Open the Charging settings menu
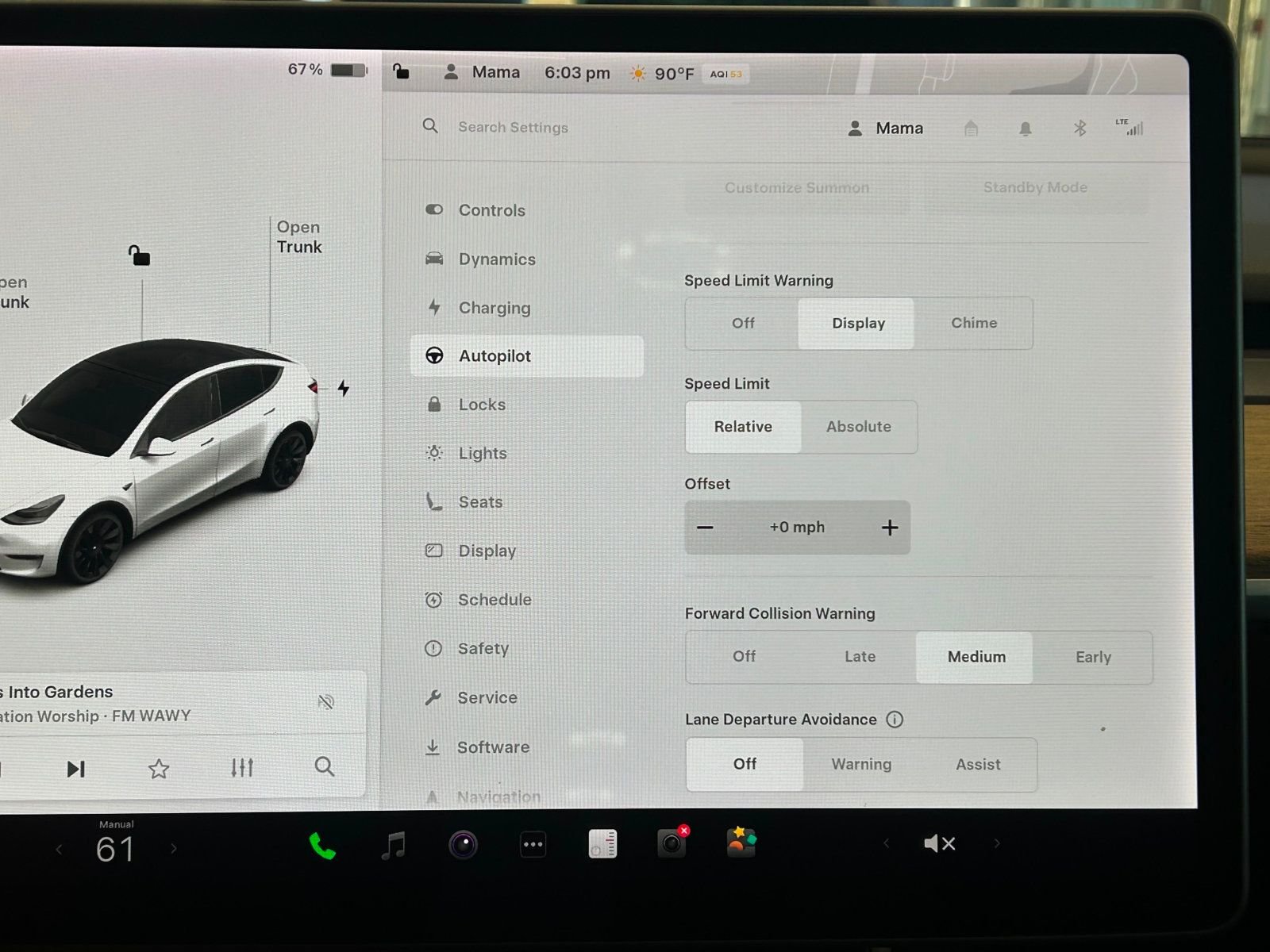 pyautogui.click(x=494, y=308)
